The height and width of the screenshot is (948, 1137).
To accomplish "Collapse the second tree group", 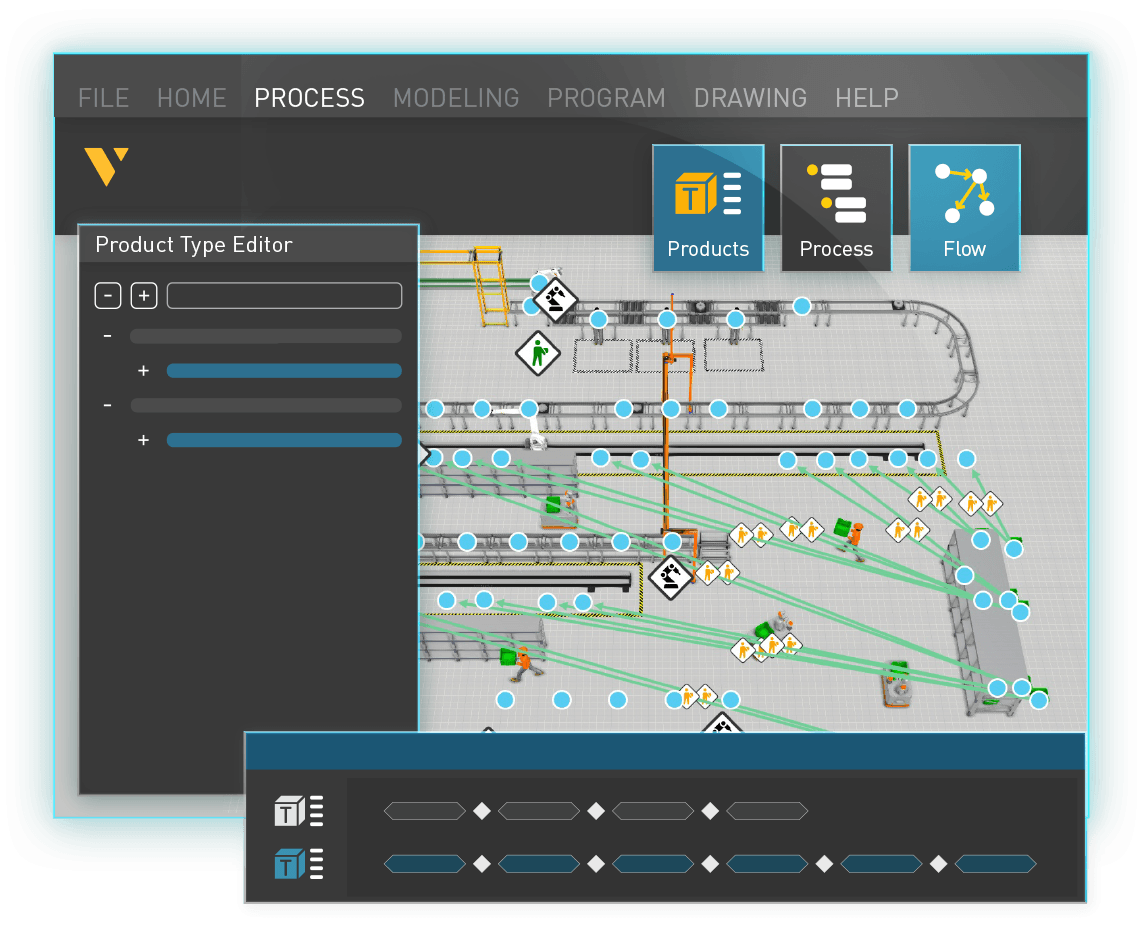I will 107,405.
